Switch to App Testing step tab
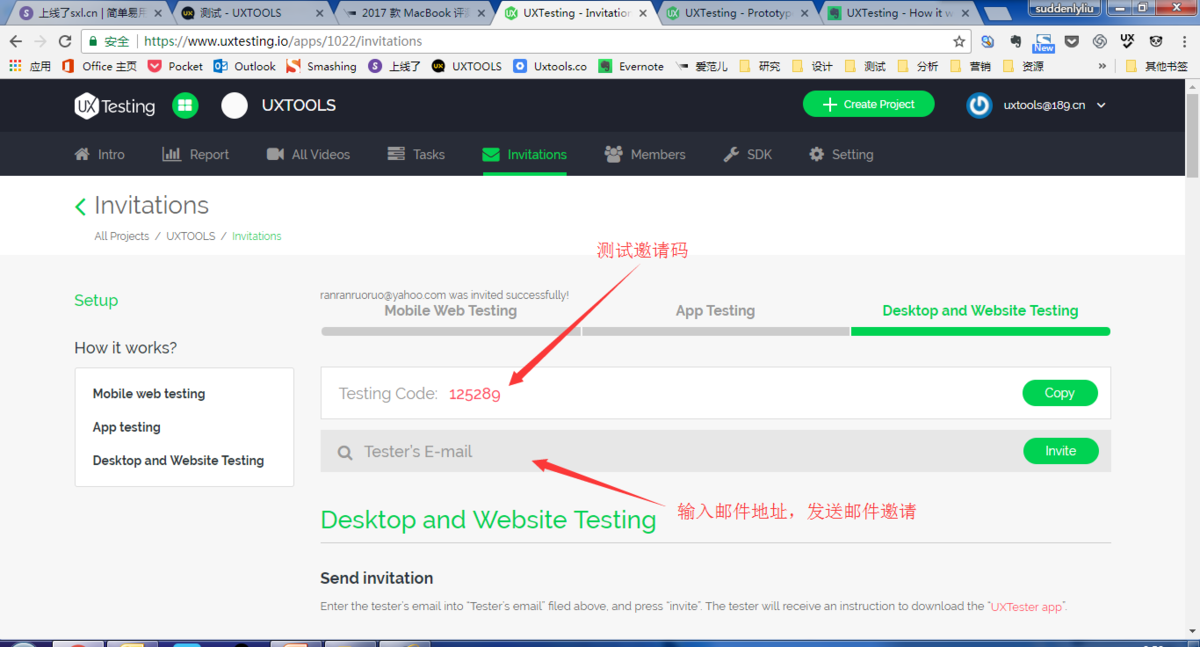Image resolution: width=1200 pixels, height=647 pixels. point(715,311)
